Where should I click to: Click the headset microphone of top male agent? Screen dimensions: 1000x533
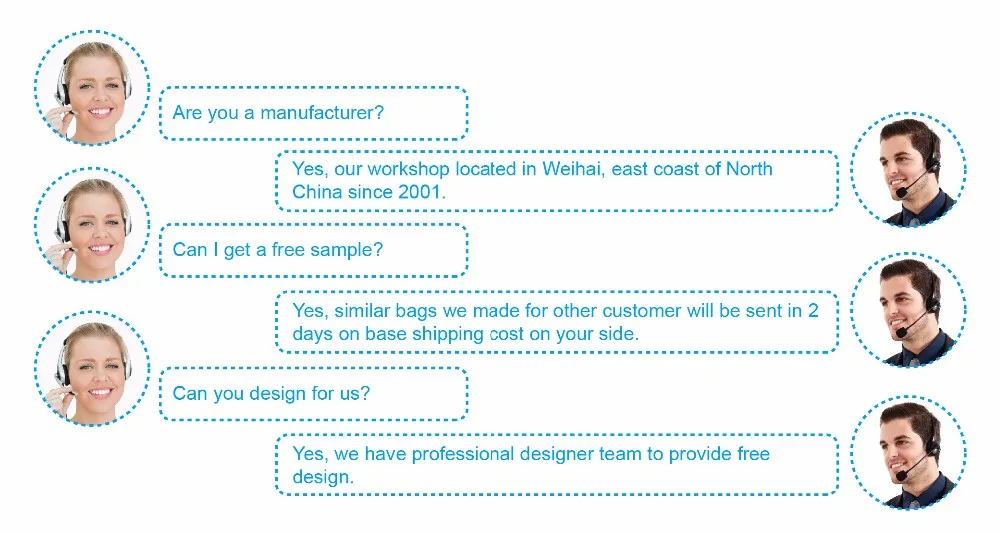(x=902, y=191)
